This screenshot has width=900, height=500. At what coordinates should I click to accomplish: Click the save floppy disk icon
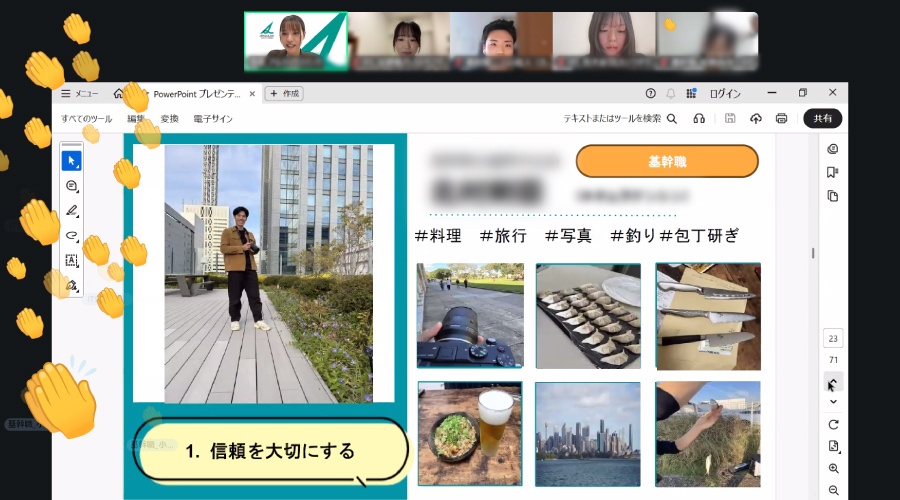[x=730, y=118]
